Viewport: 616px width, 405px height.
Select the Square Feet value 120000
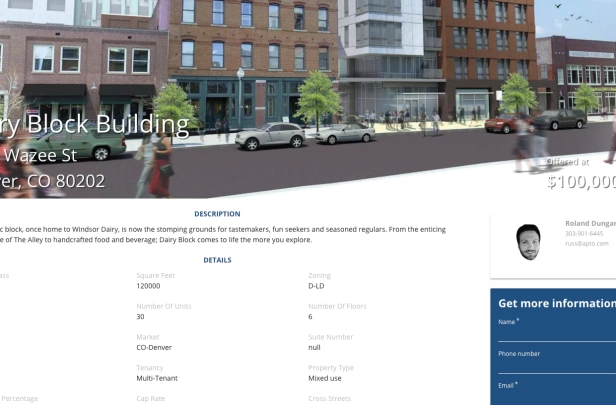click(148, 286)
